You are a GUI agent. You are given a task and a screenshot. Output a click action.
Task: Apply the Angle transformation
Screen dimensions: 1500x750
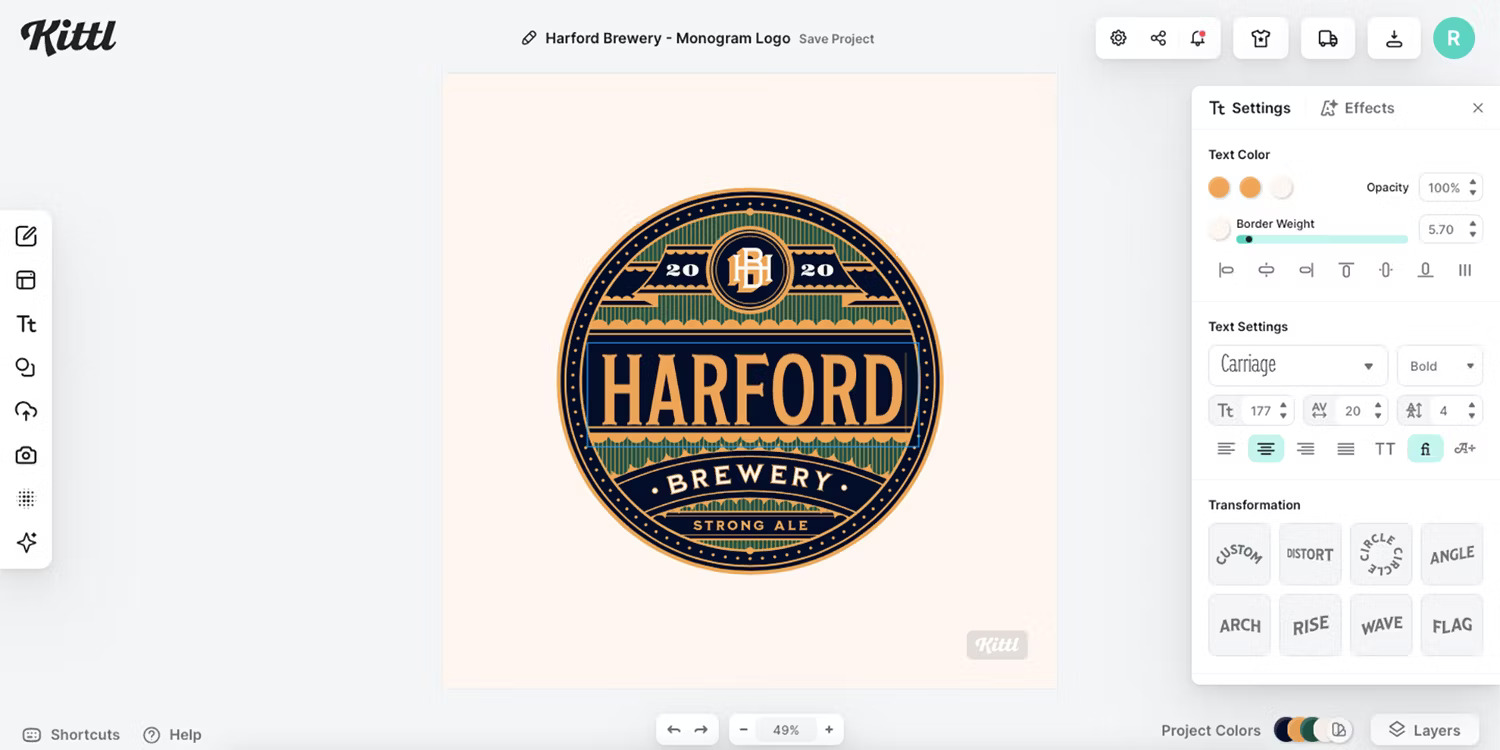point(1452,554)
